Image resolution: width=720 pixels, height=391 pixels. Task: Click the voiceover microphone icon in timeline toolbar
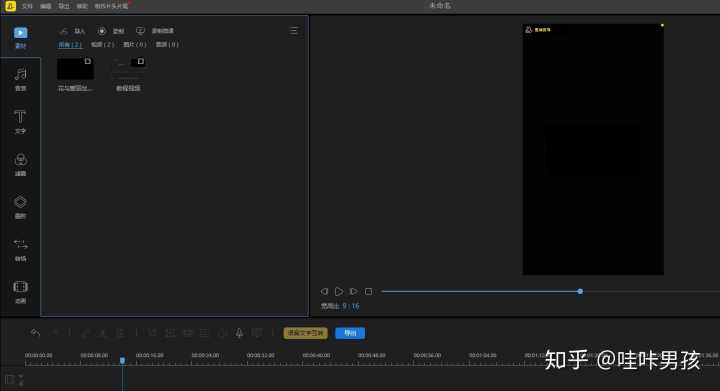[x=239, y=333]
